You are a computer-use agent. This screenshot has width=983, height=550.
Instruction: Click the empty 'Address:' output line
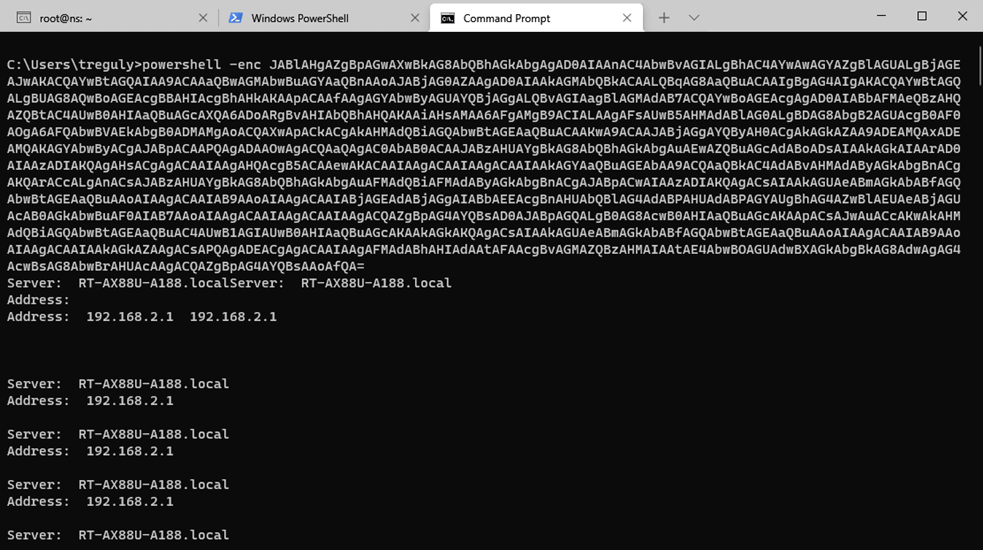(x=38, y=300)
